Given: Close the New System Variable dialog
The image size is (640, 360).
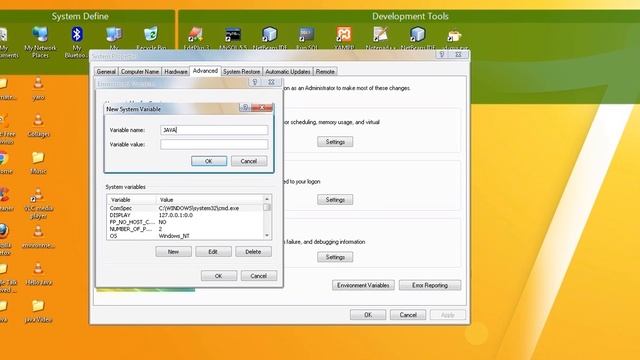Looking at the screenshot, I should [262, 108].
